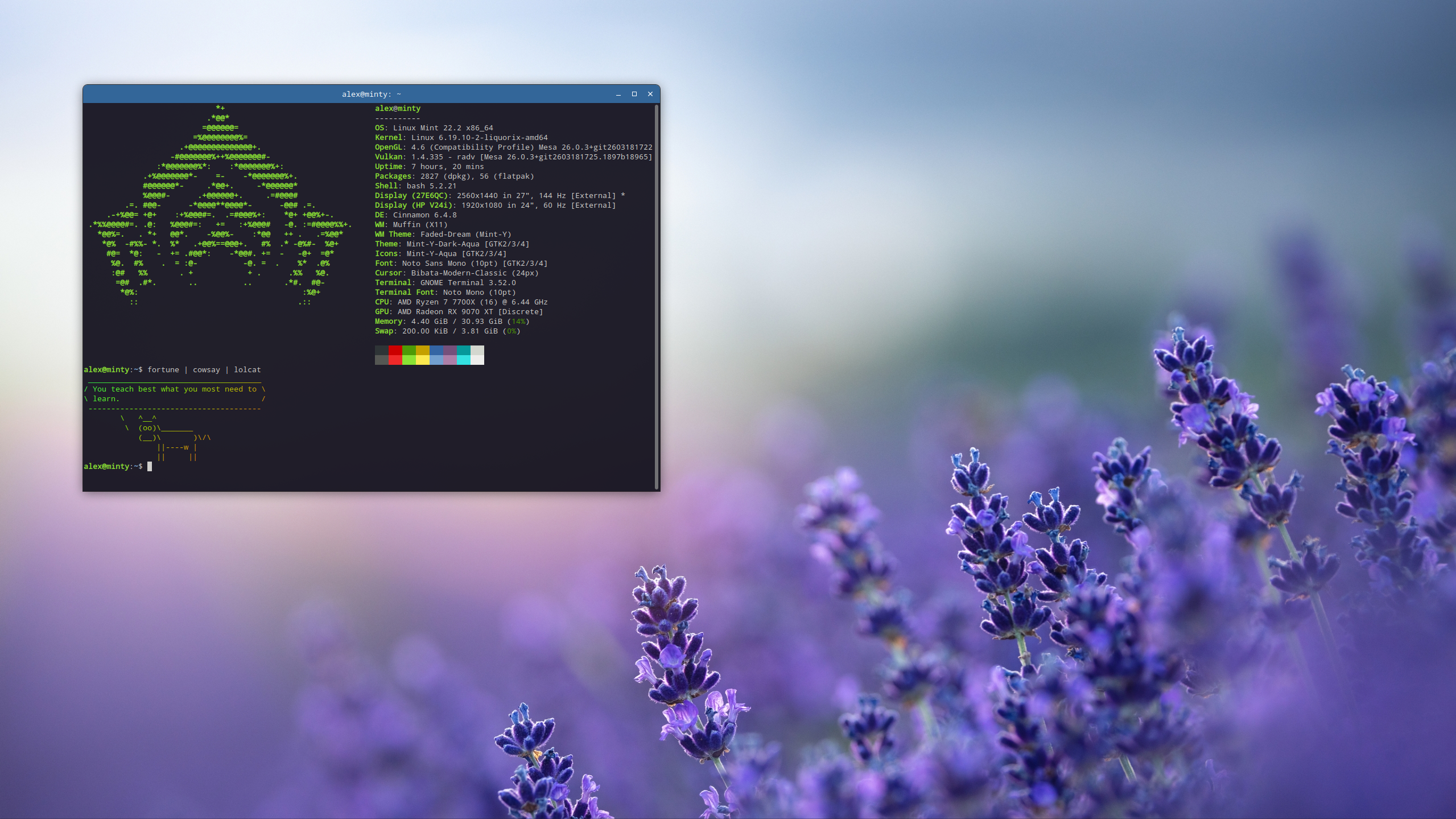This screenshot has width=1456, height=819.
Task: Click the bright green color block
Action: 409,360
